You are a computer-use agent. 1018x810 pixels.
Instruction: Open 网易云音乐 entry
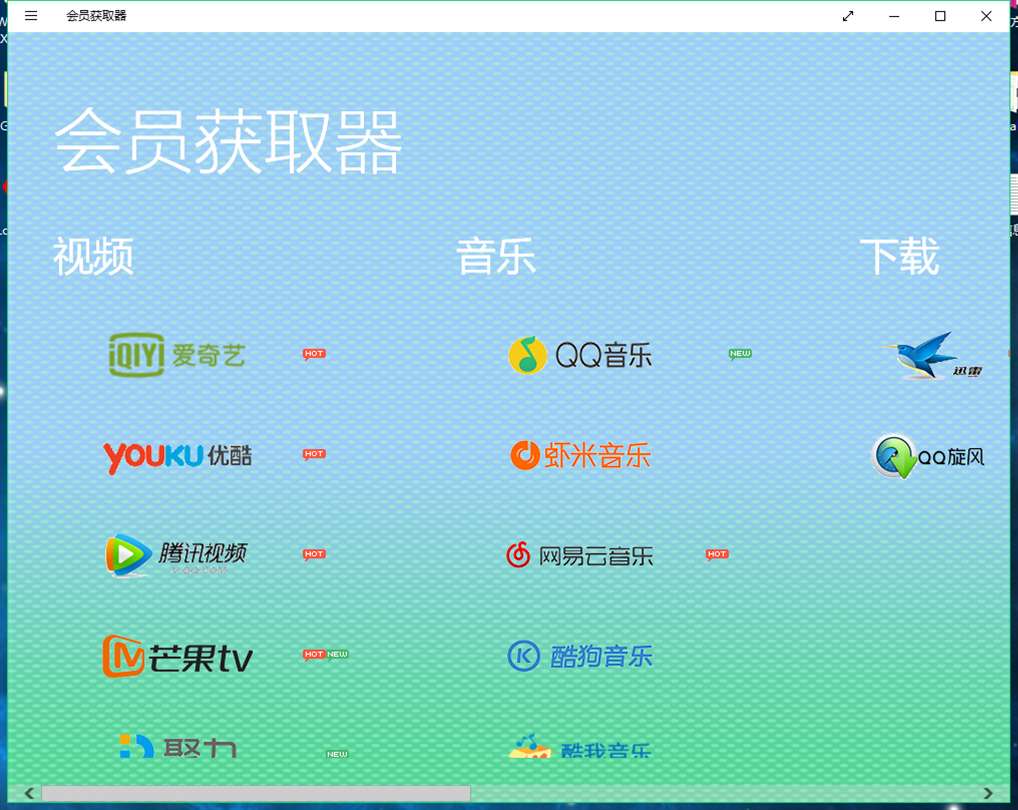coord(579,555)
